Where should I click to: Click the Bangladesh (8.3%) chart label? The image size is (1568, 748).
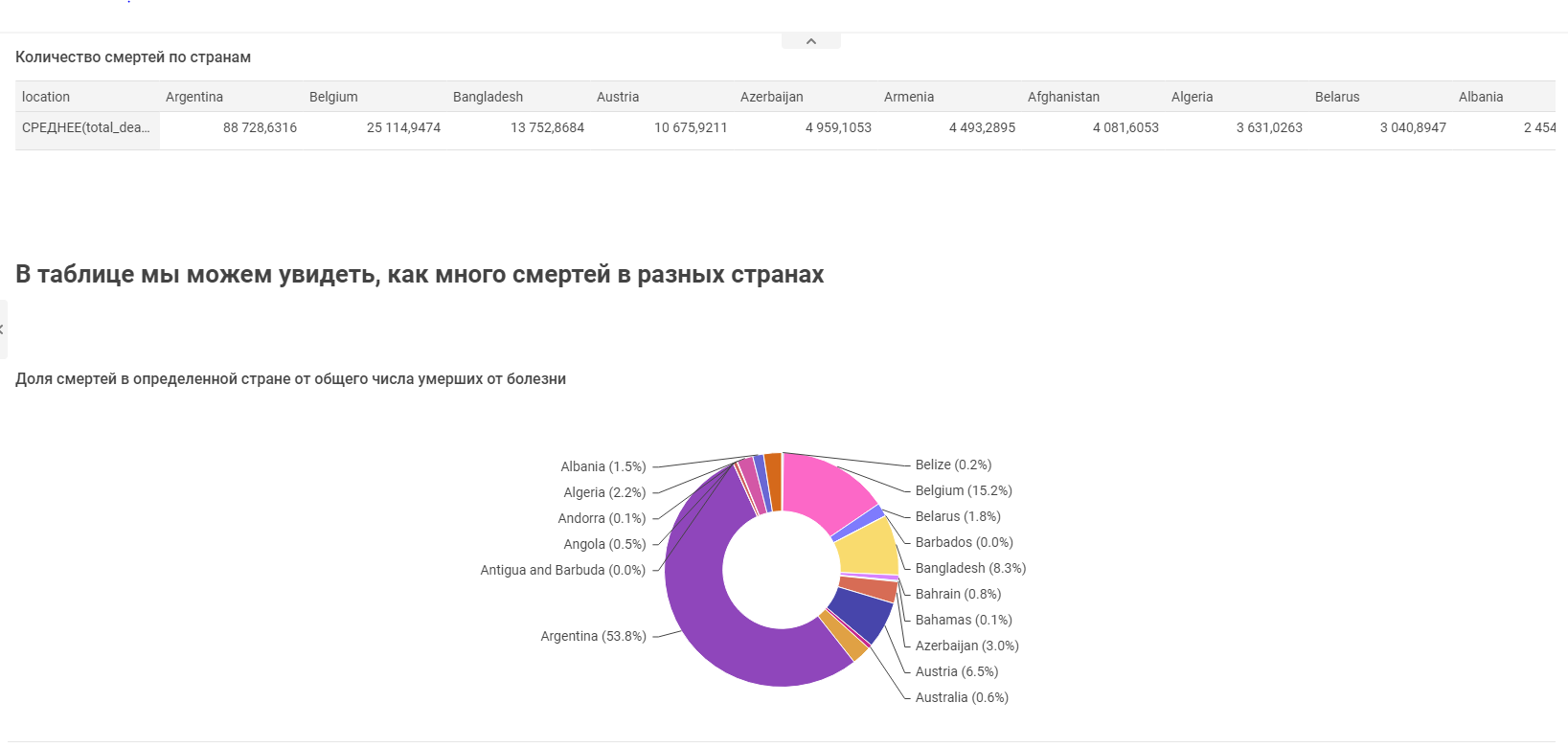click(970, 568)
